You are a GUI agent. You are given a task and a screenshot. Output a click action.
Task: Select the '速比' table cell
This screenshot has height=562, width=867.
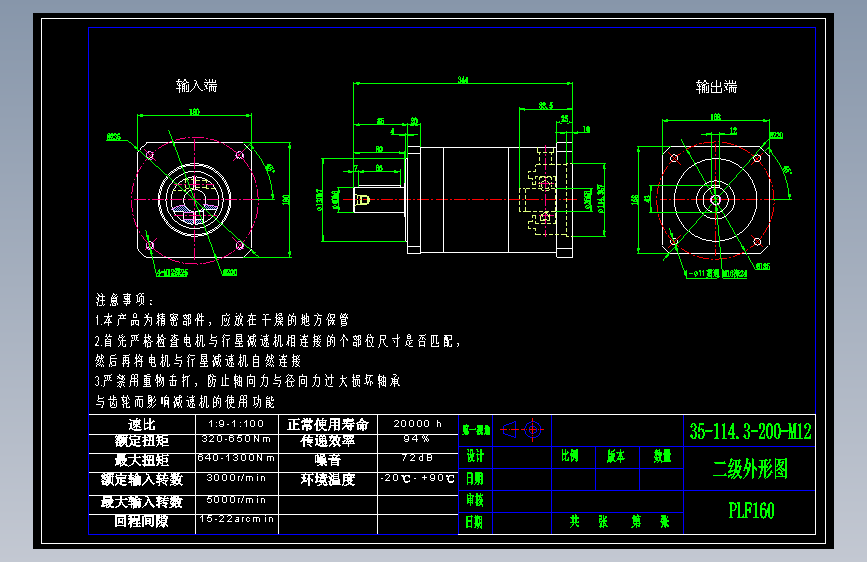tap(142, 425)
